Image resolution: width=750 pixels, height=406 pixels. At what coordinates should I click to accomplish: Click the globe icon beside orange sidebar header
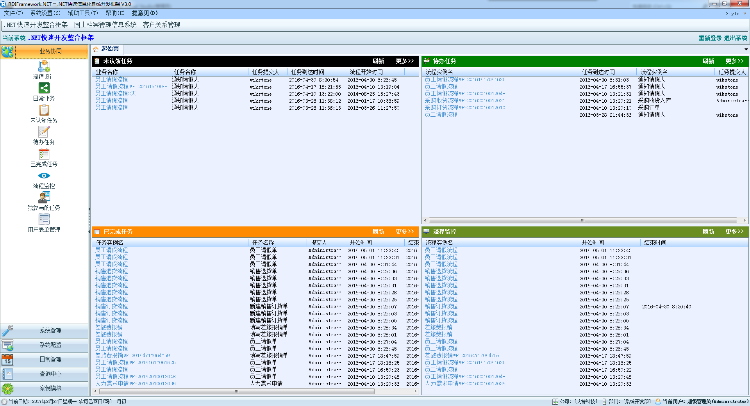coord(7,52)
